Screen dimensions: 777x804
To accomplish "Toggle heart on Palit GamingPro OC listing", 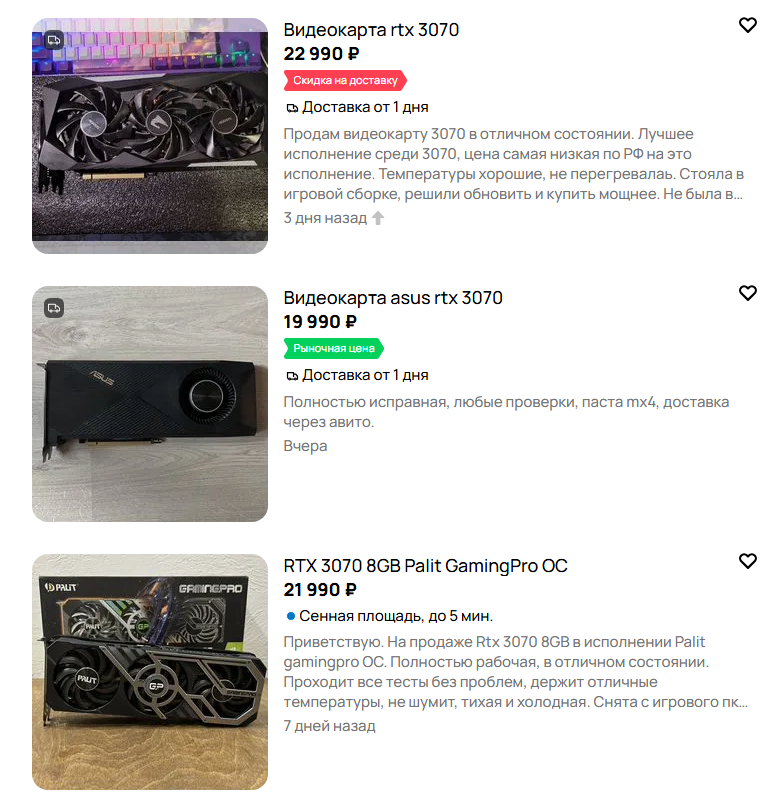I will pos(747,561).
